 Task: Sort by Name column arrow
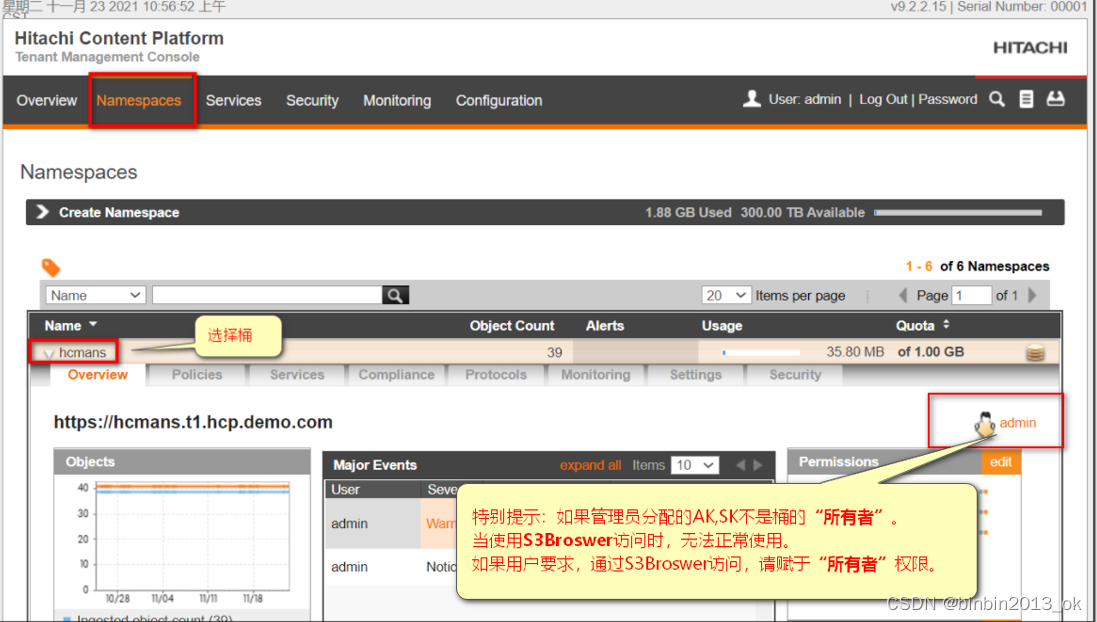(x=93, y=325)
